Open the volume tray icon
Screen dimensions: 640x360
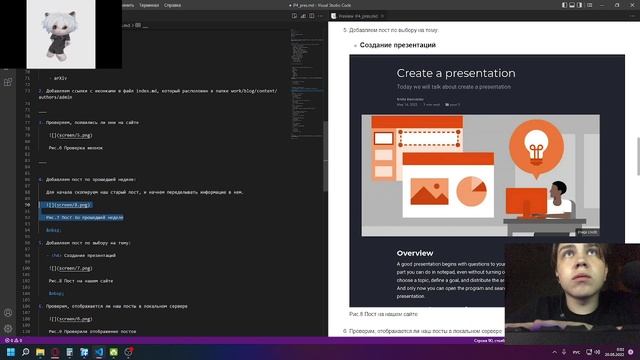pos(597,352)
